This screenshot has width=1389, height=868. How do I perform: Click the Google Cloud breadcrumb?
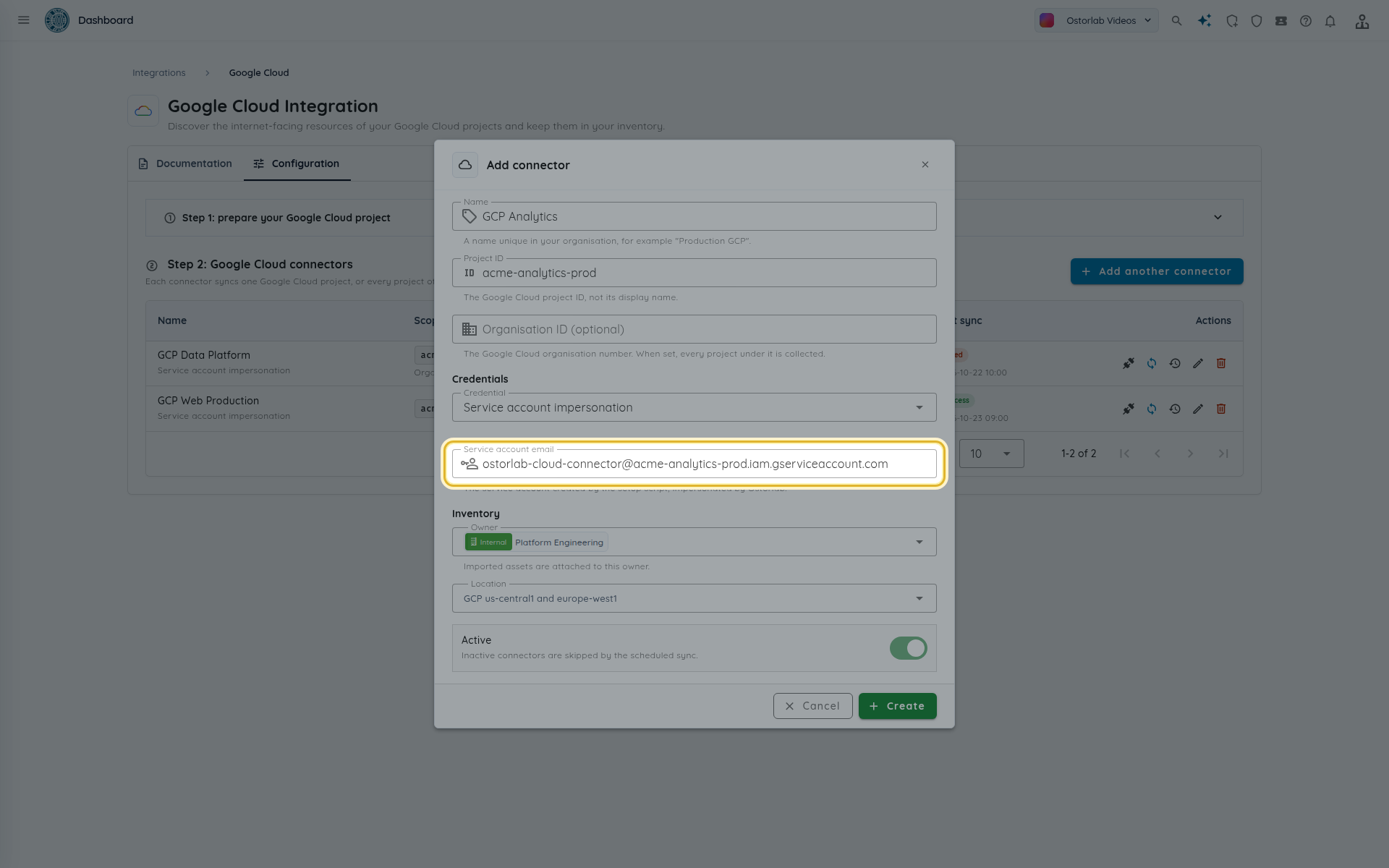point(259,73)
